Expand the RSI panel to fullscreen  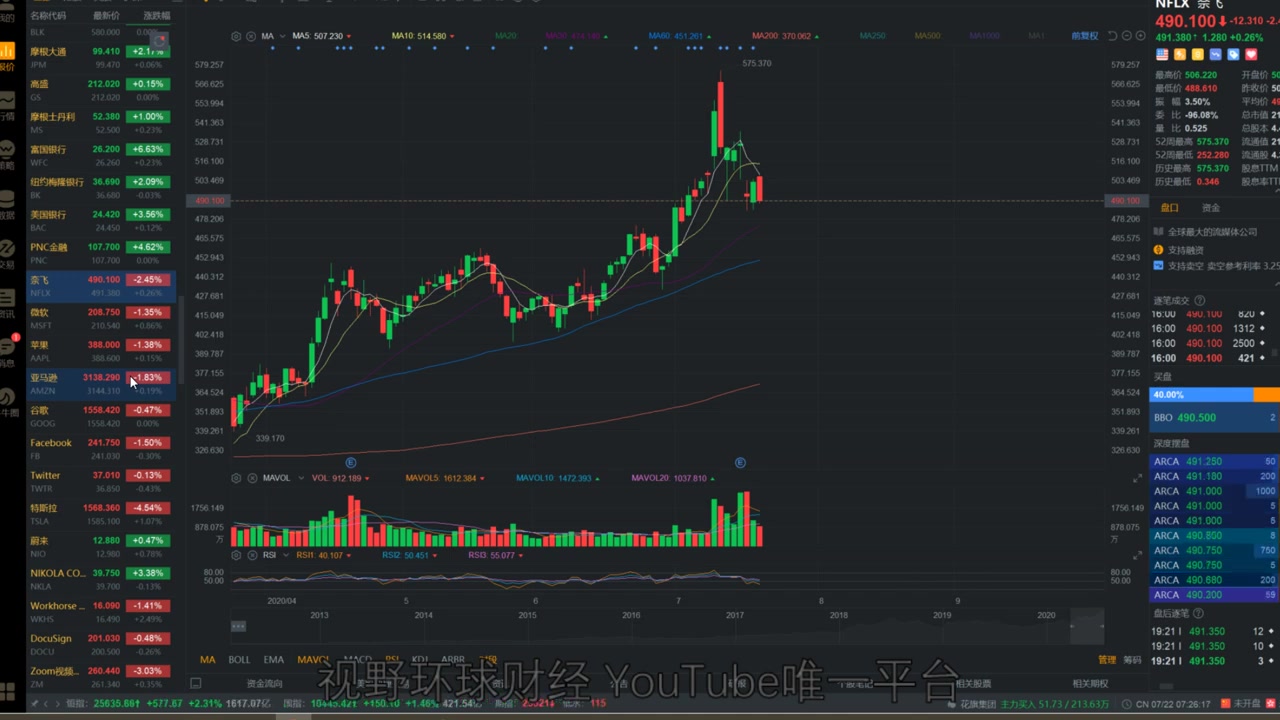[1137, 555]
